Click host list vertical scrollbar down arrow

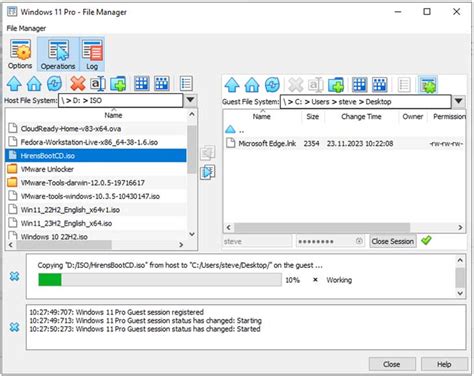(x=192, y=234)
